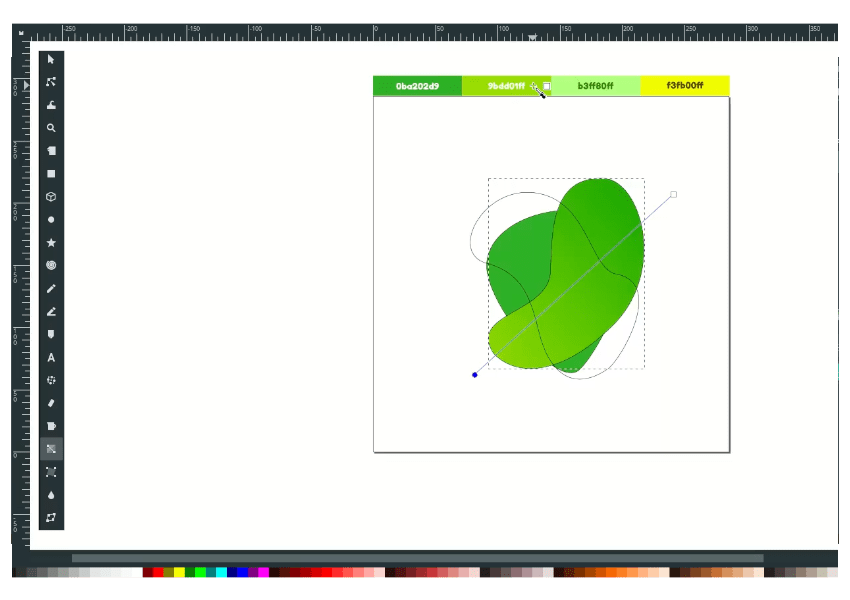Choose the Zoom magnifier tool
Viewport: 850px width, 600px height.
click(51, 128)
